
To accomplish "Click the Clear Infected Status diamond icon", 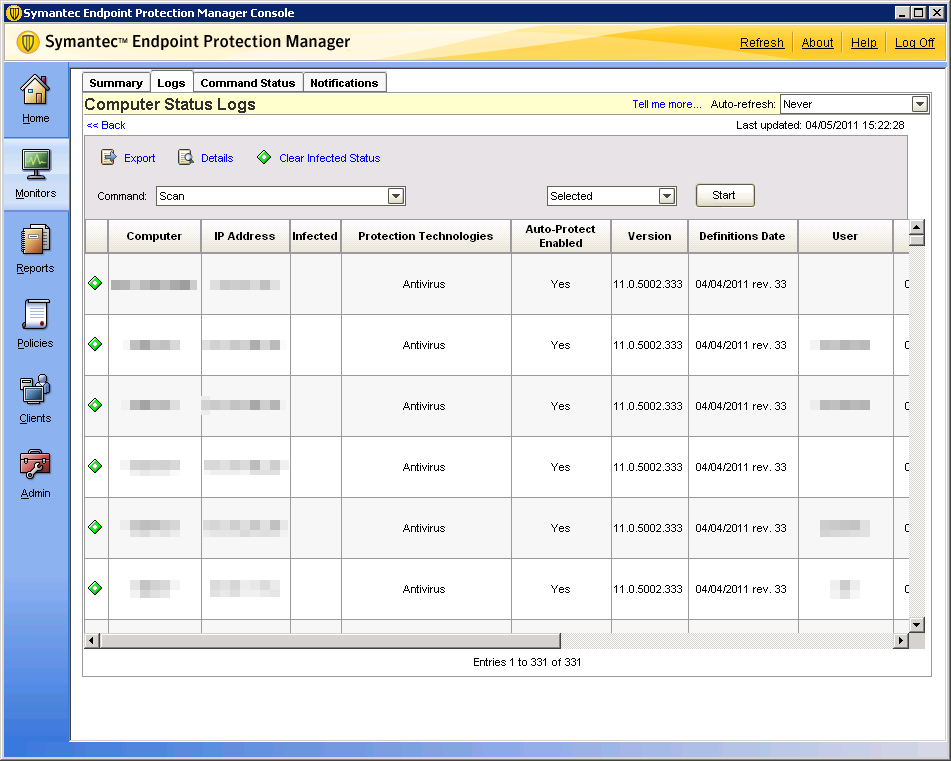I will pos(264,158).
